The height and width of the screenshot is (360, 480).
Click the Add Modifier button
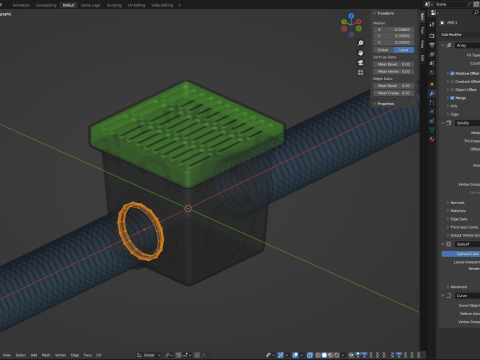(460, 35)
